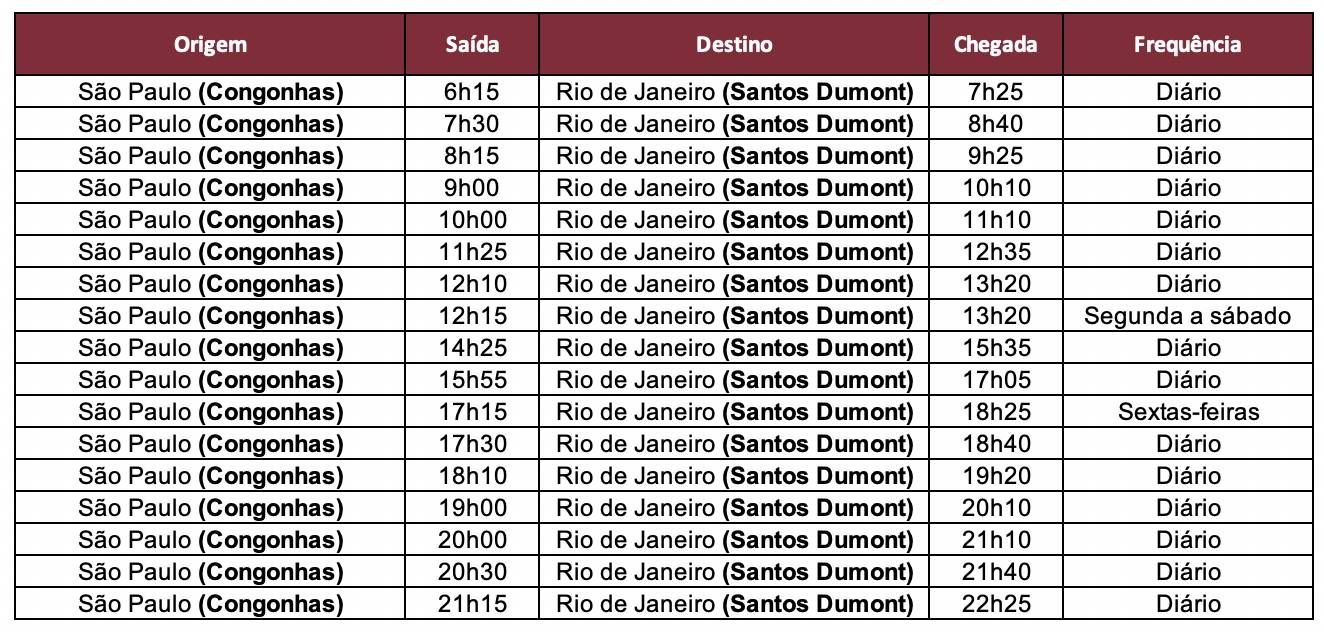Click the 17h05 arrival cell
The image size is (1324, 632).
995,380
